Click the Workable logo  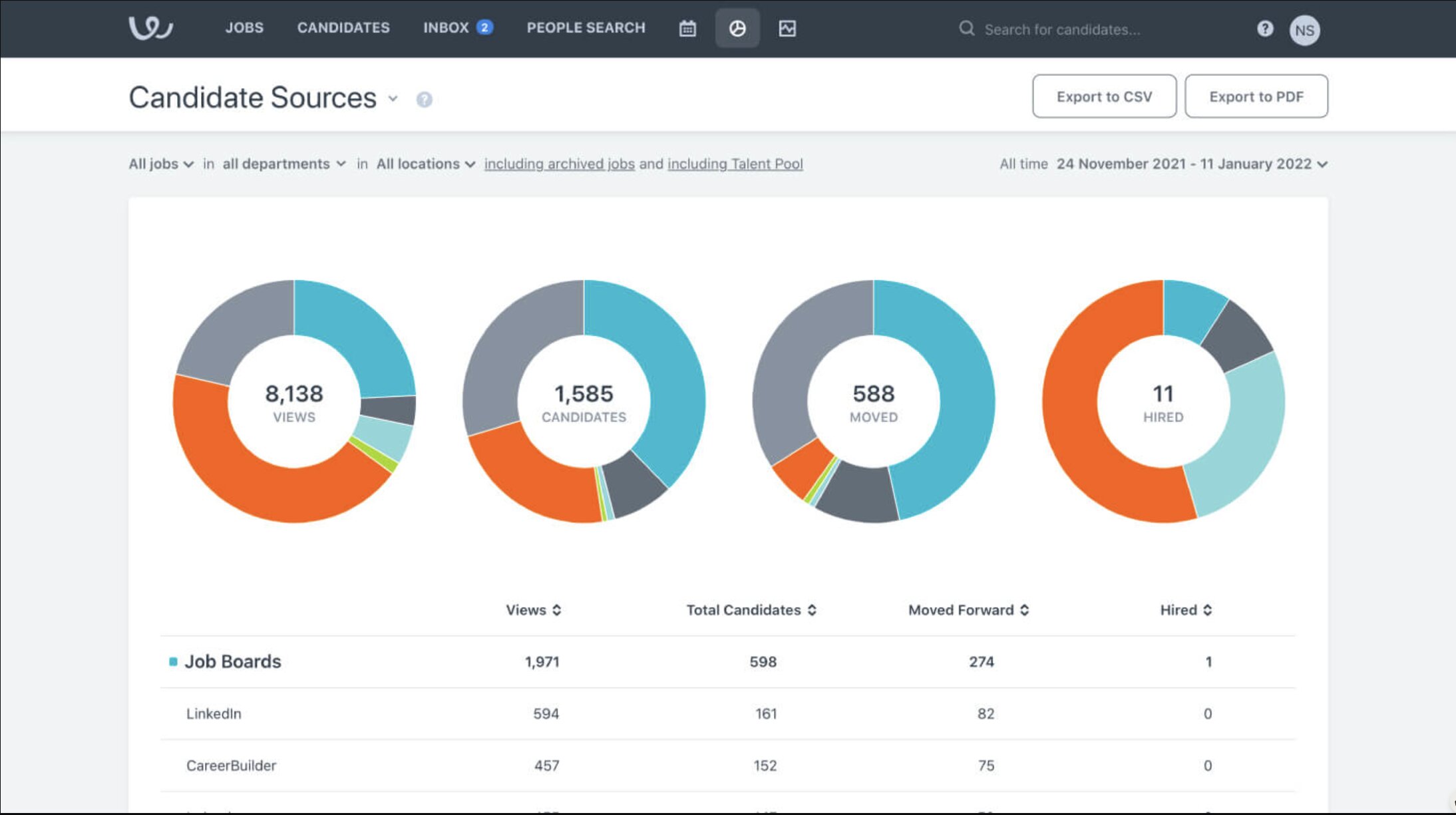pyautogui.click(x=150, y=28)
